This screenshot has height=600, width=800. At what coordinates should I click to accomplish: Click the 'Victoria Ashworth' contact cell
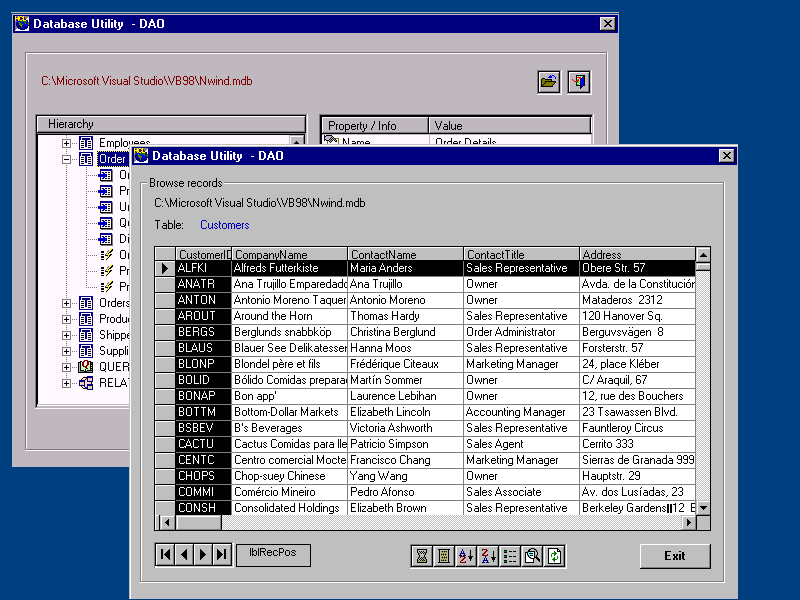click(x=406, y=428)
